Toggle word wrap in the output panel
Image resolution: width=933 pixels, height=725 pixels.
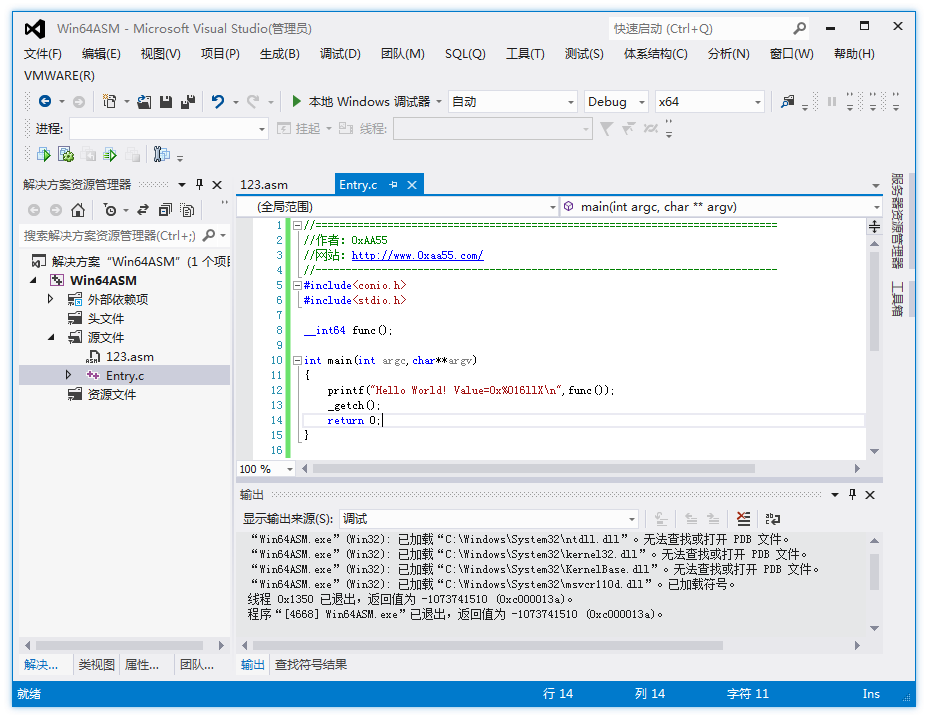(x=772, y=519)
